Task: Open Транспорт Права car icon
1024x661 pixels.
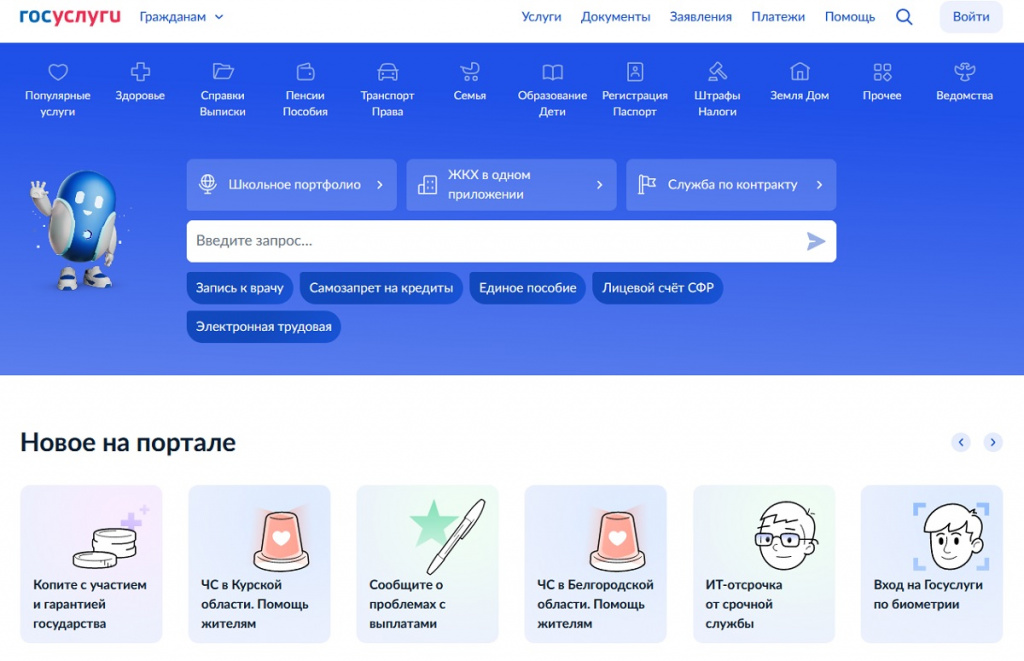Action: tap(387, 71)
